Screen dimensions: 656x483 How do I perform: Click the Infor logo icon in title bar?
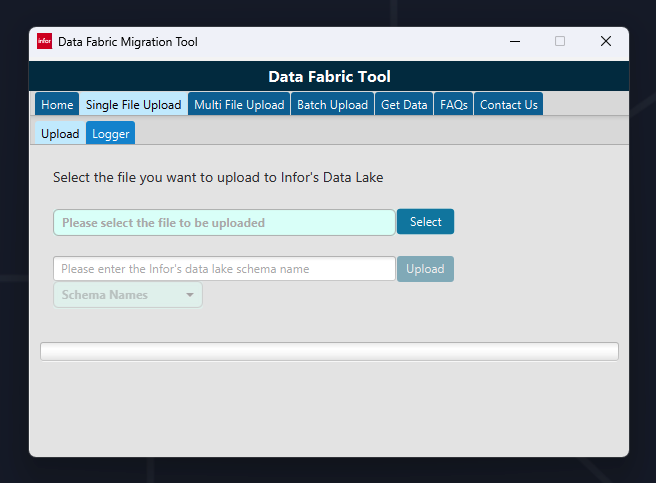[x=44, y=41]
